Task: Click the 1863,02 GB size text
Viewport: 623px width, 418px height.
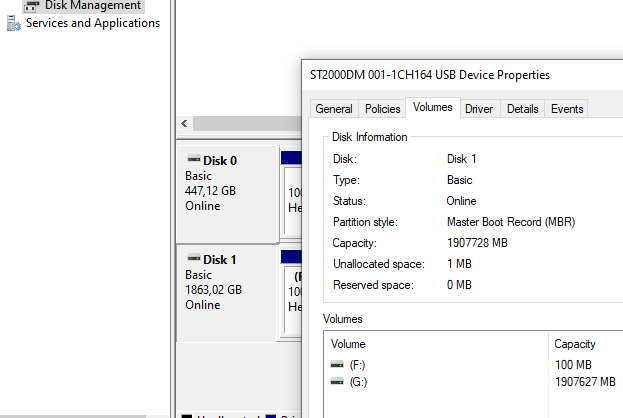Action: (213, 290)
